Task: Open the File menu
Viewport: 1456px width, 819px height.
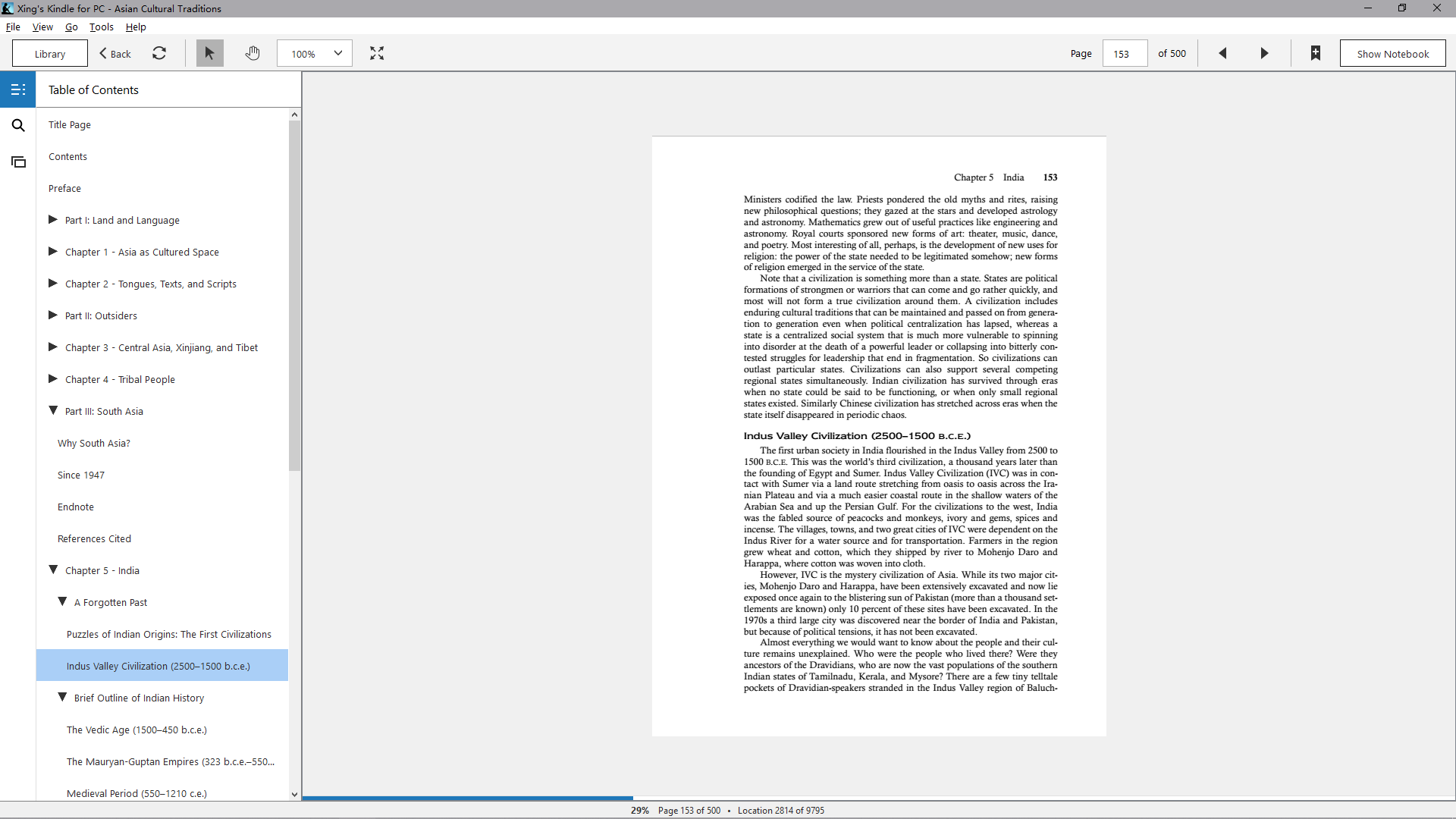Action: (13, 27)
